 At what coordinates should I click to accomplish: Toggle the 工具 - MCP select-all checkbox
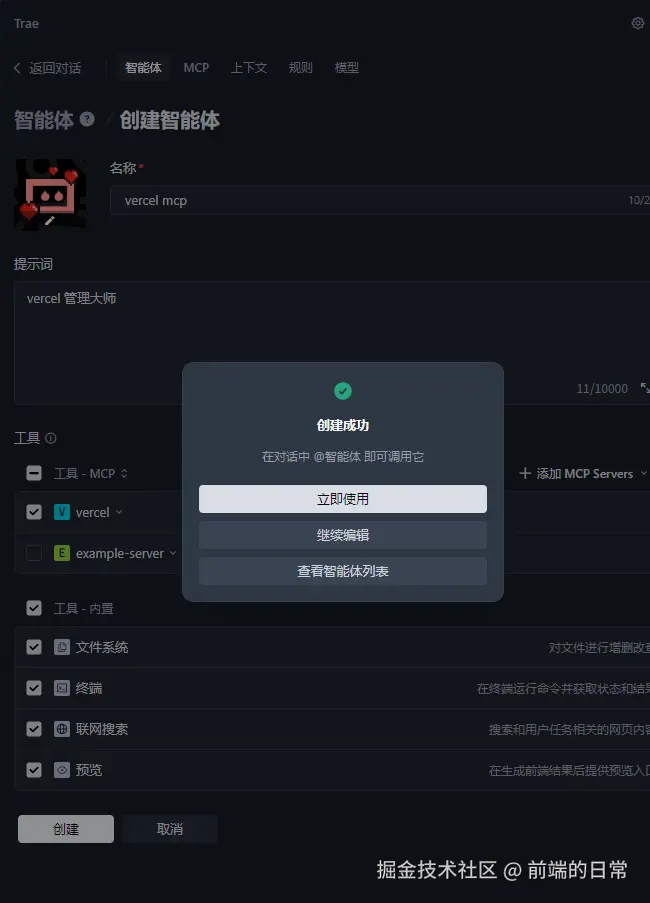coord(34,473)
